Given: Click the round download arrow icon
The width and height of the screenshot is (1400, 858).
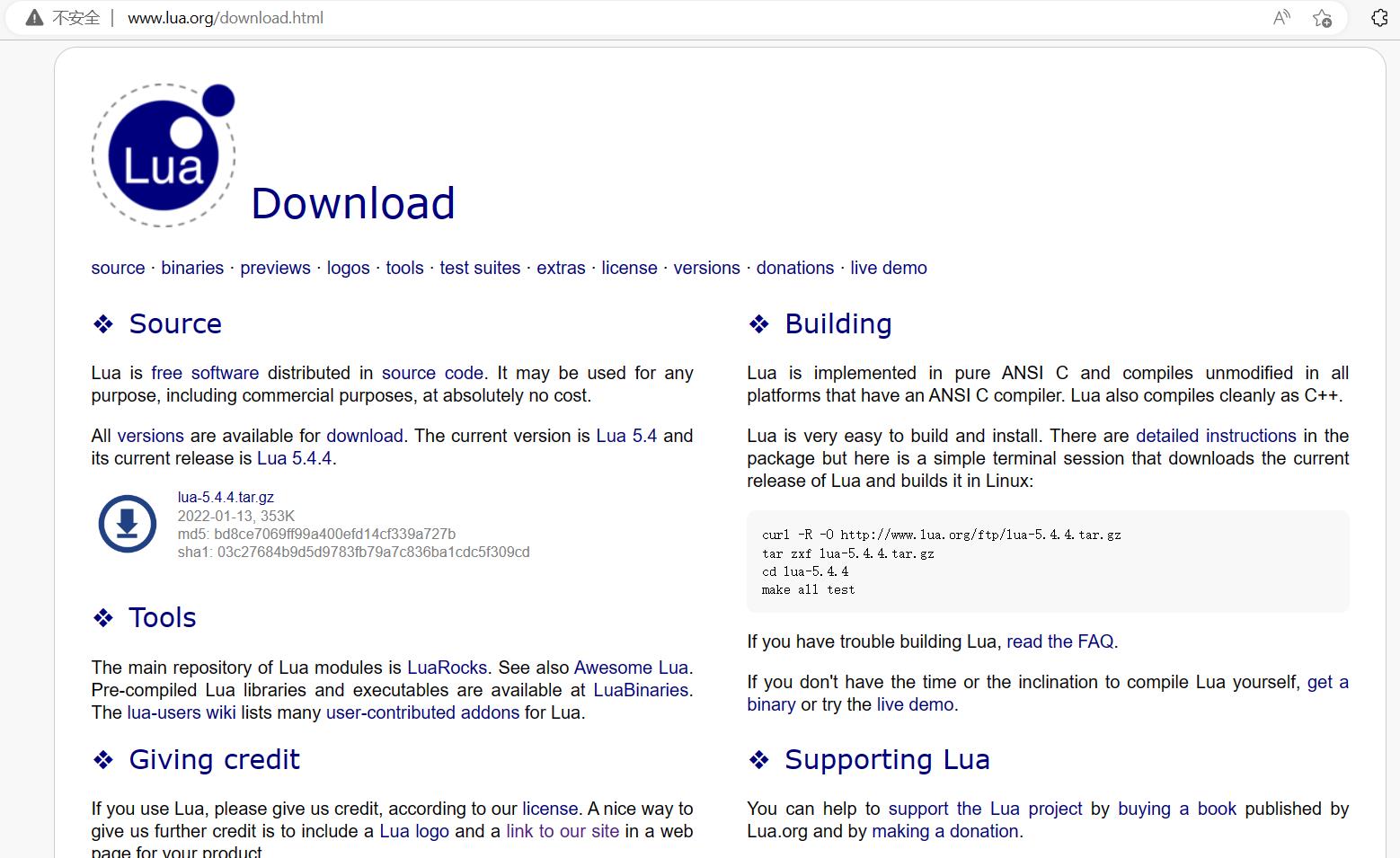Looking at the screenshot, I should (128, 524).
